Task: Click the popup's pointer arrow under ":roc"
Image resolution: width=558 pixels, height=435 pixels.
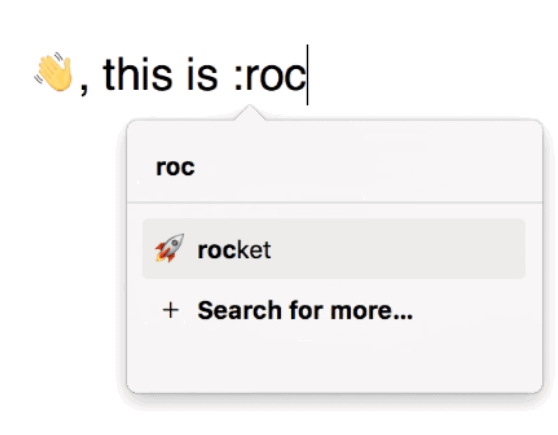Action: click(x=249, y=112)
